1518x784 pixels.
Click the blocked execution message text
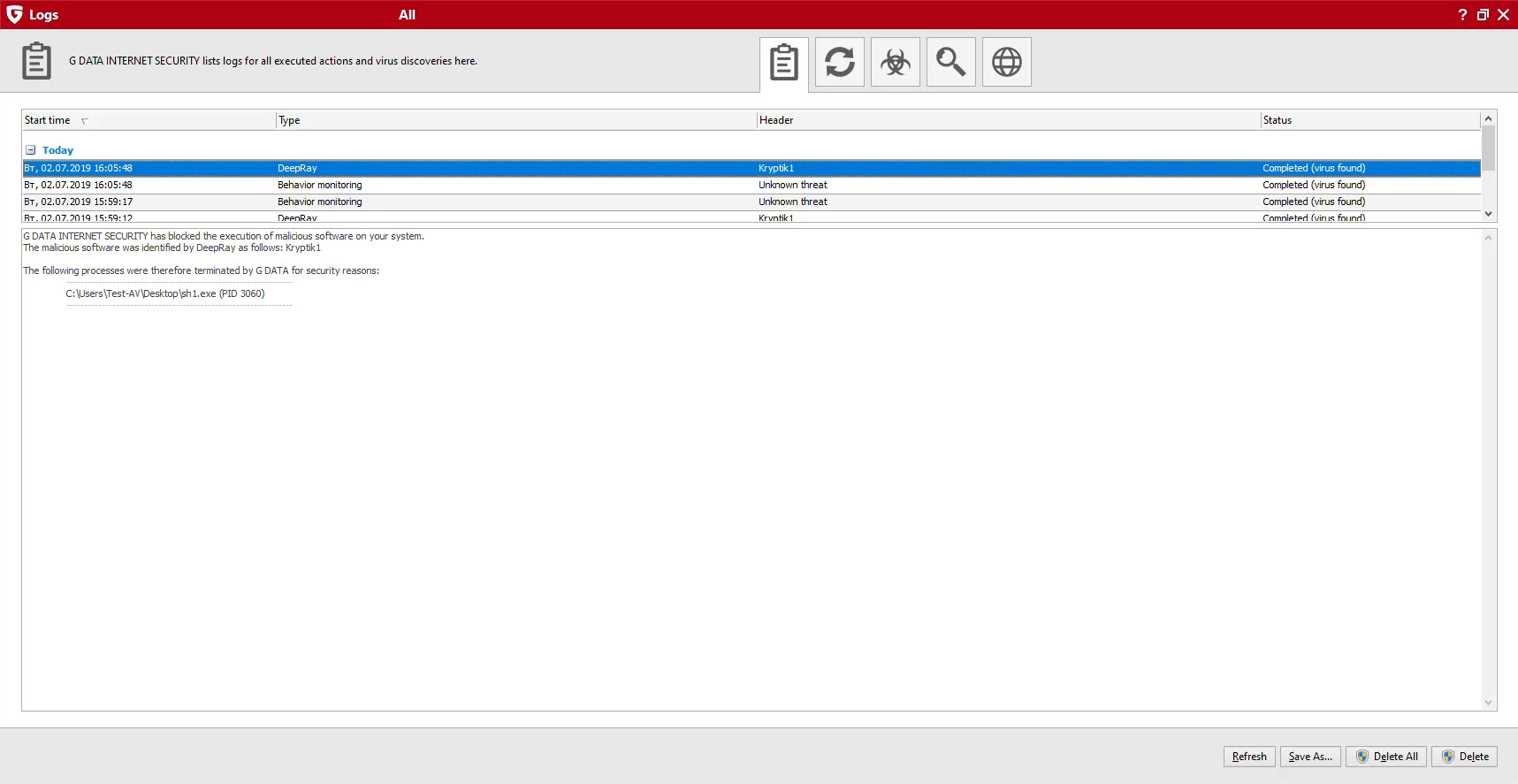pos(224,236)
